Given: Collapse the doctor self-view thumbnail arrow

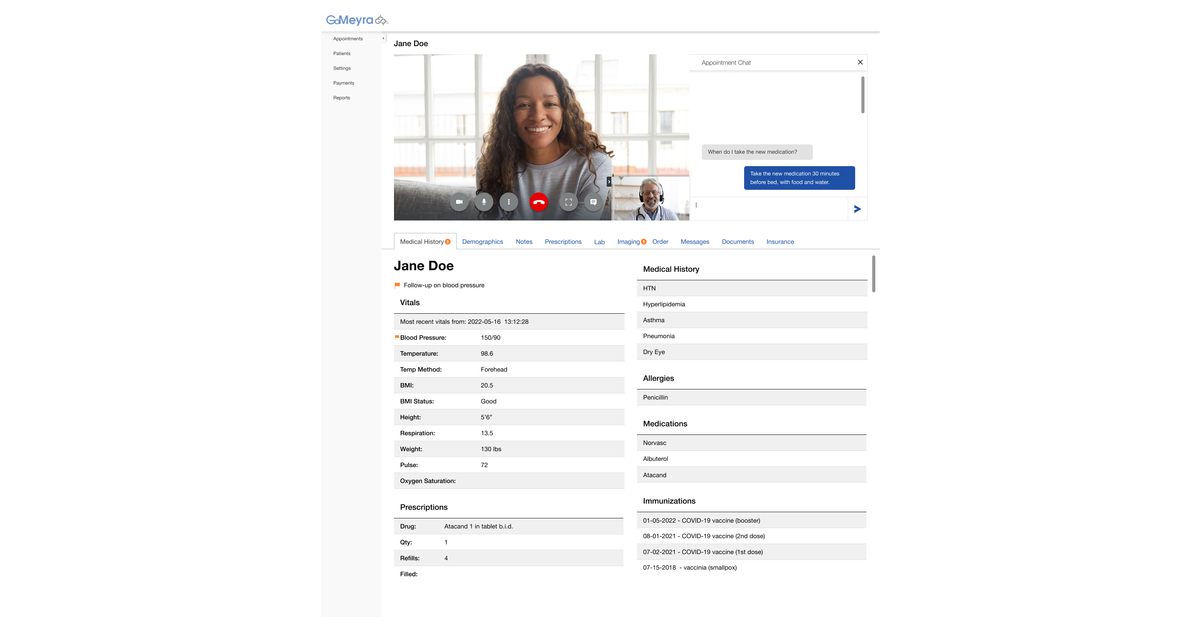Looking at the screenshot, I should point(609,181).
